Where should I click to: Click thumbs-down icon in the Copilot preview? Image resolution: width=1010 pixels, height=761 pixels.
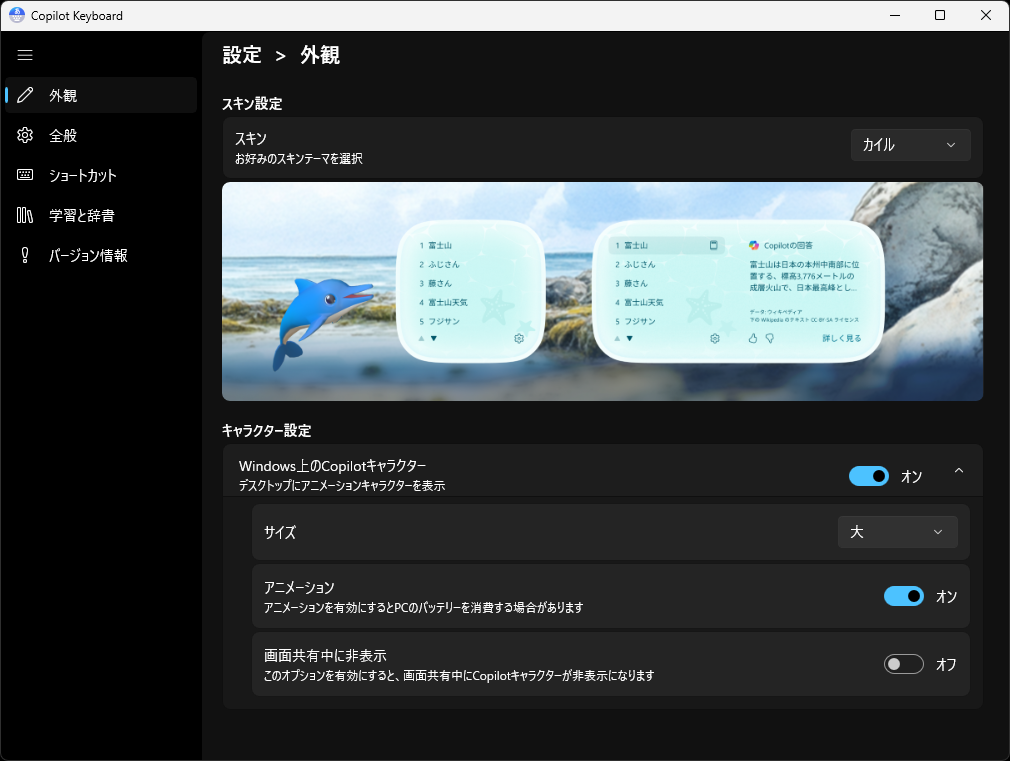[x=769, y=338]
